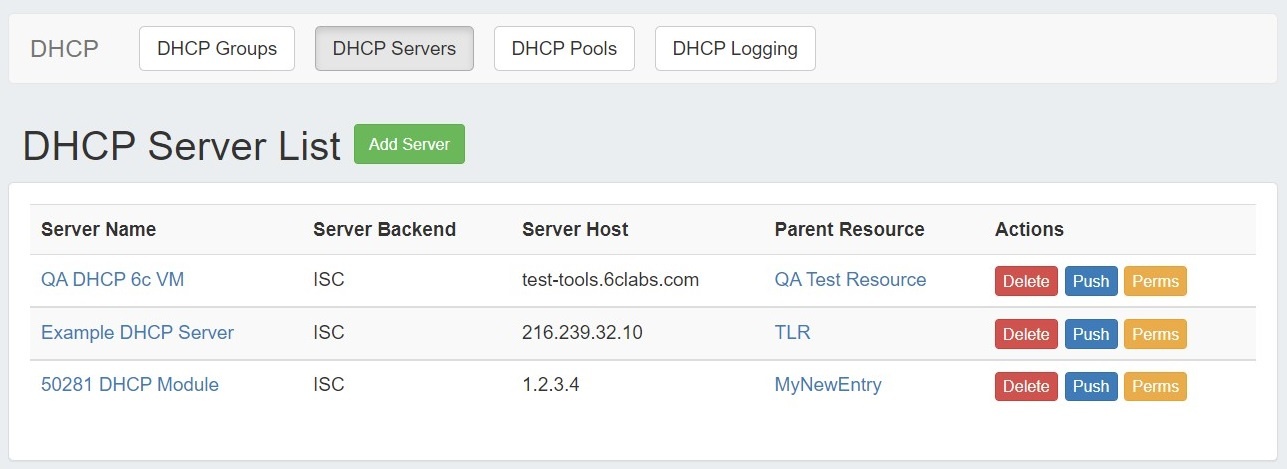Open Perms for Example DHCP Server

(1155, 334)
